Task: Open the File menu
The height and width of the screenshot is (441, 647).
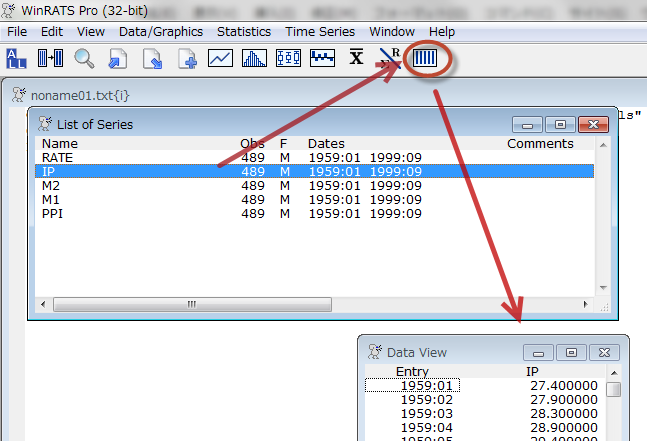Action: coord(17,32)
